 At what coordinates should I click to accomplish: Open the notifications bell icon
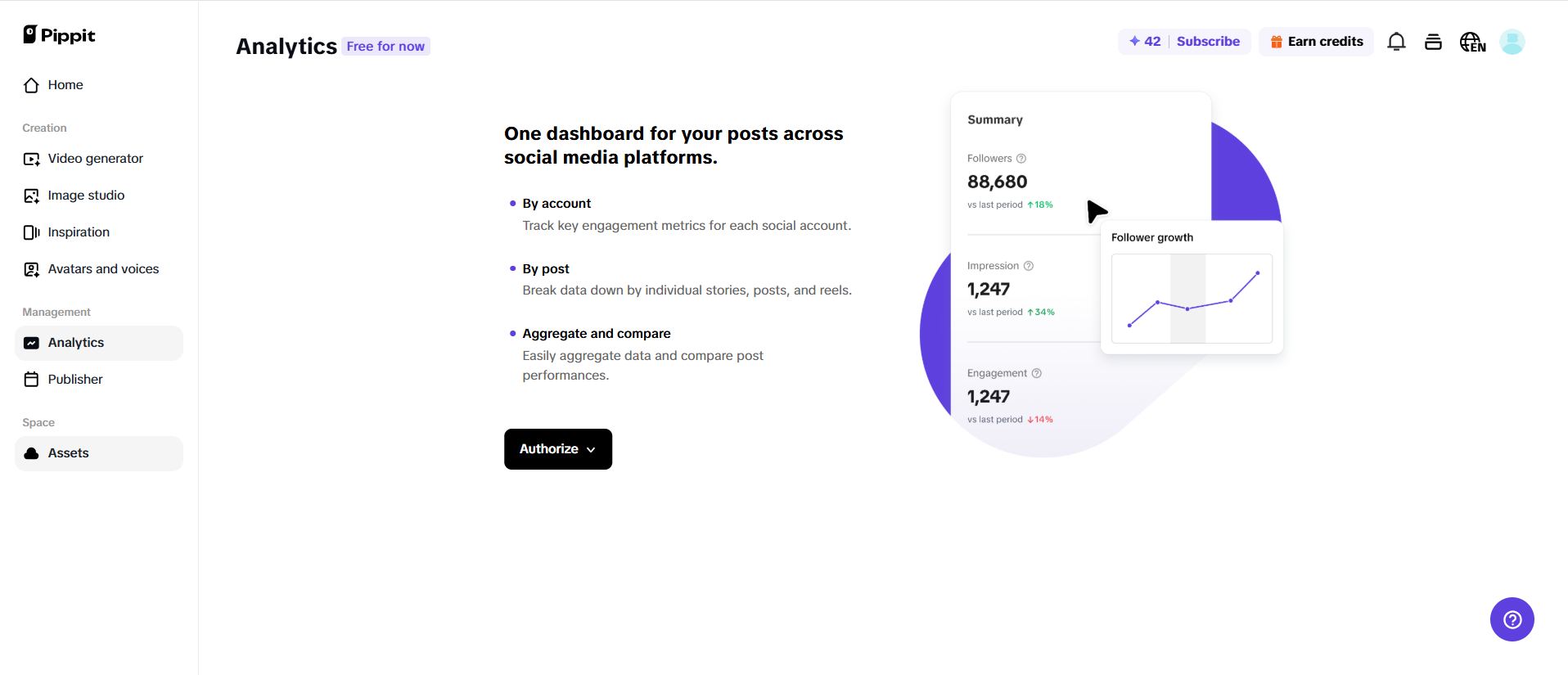click(1396, 42)
